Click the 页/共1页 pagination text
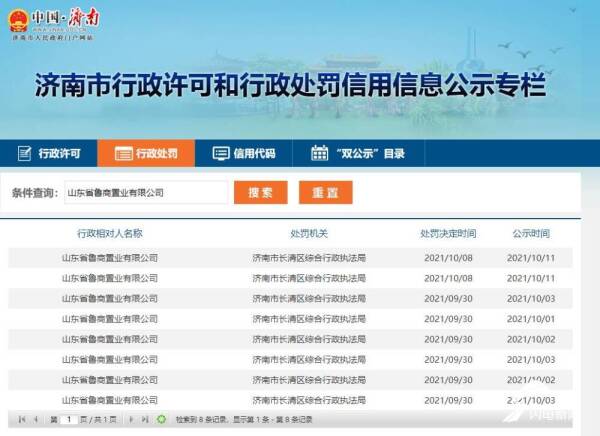This screenshot has height=436, width=600. tap(98, 420)
